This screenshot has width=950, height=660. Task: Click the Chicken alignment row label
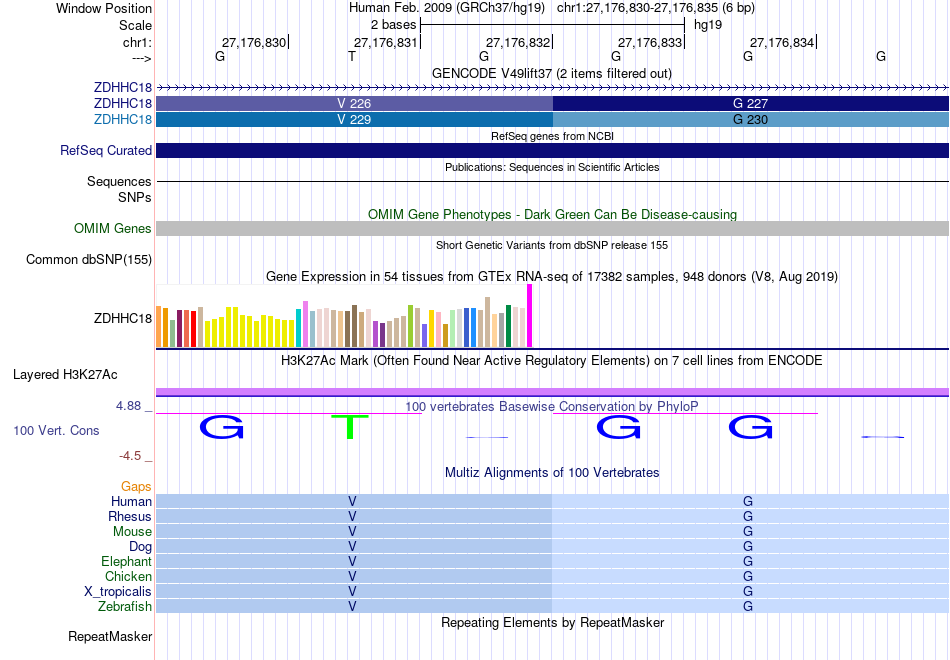coord(128,576)
